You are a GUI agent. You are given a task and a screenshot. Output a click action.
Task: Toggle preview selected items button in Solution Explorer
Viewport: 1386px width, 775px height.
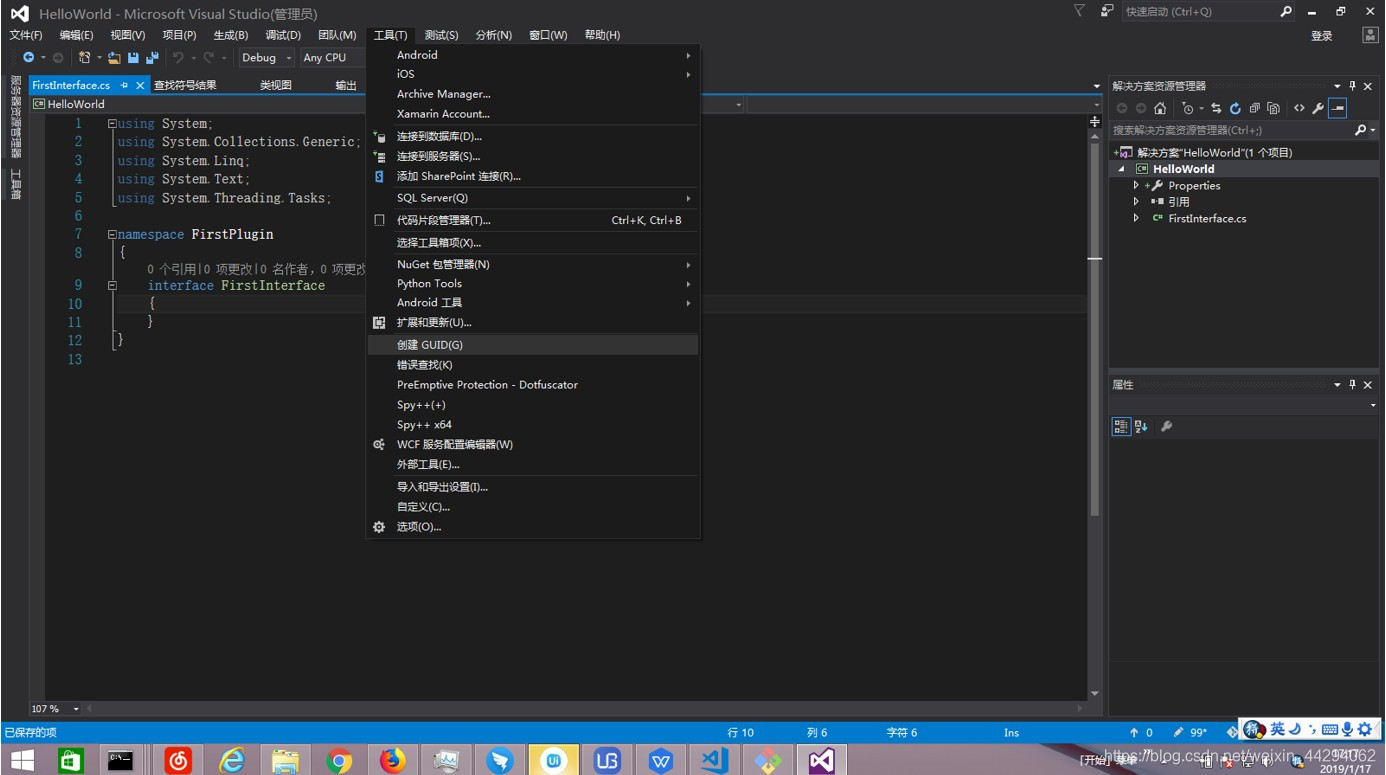pyautogui.click(x=1338, y=108)
